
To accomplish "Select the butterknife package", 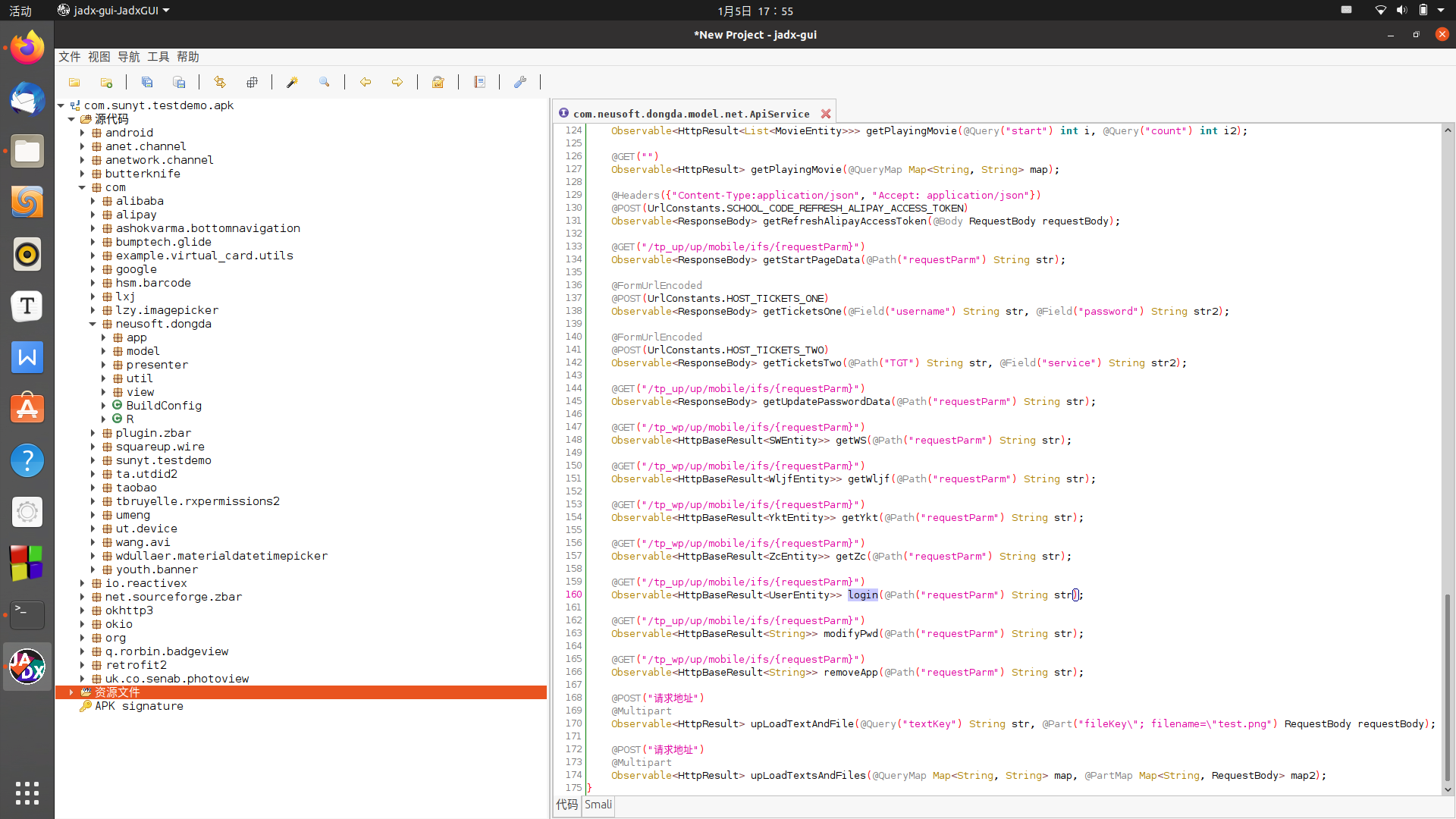I will (x=143, y=174).
